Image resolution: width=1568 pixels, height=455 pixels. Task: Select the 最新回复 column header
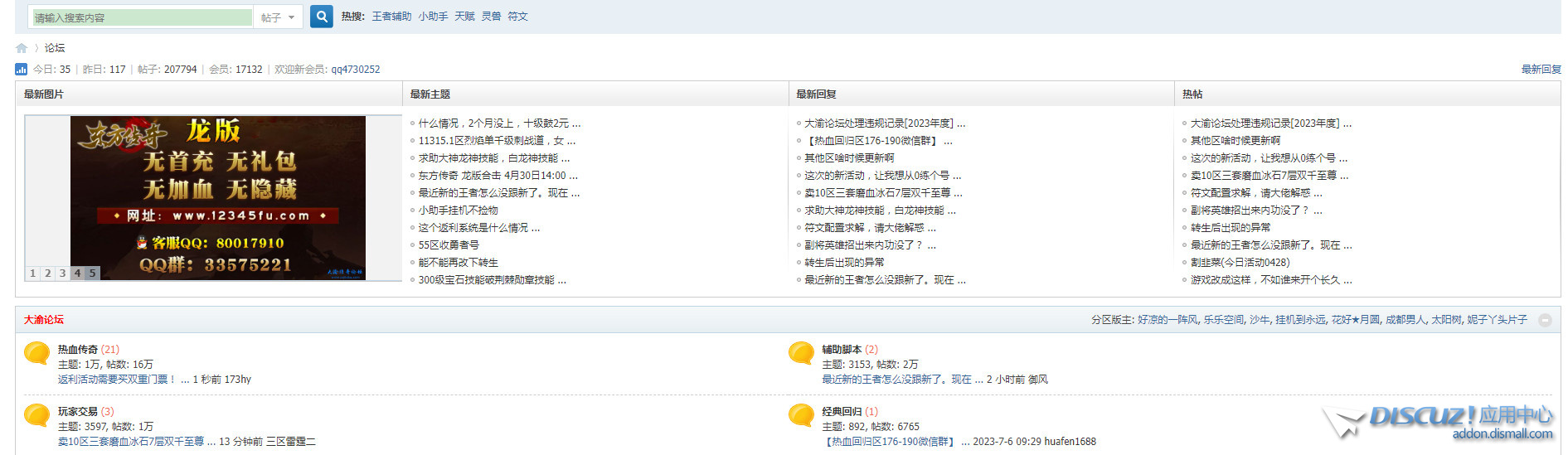coord(816,94)
